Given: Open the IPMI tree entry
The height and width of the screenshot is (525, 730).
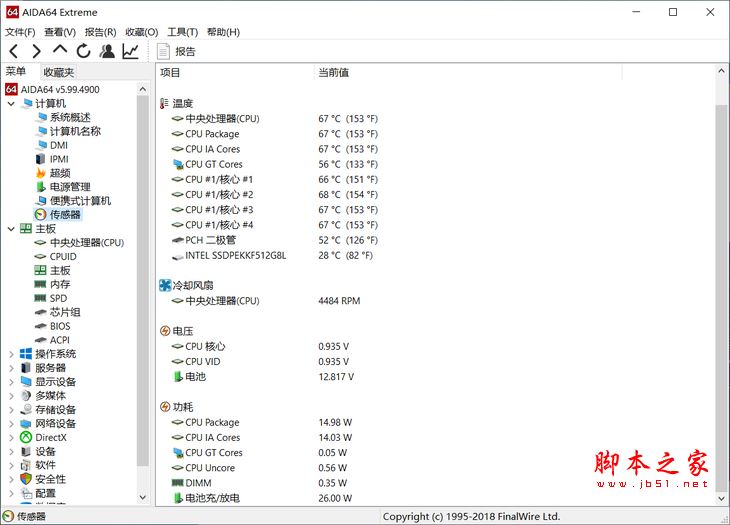Looking at the screenshot, I should pos(59,159).
